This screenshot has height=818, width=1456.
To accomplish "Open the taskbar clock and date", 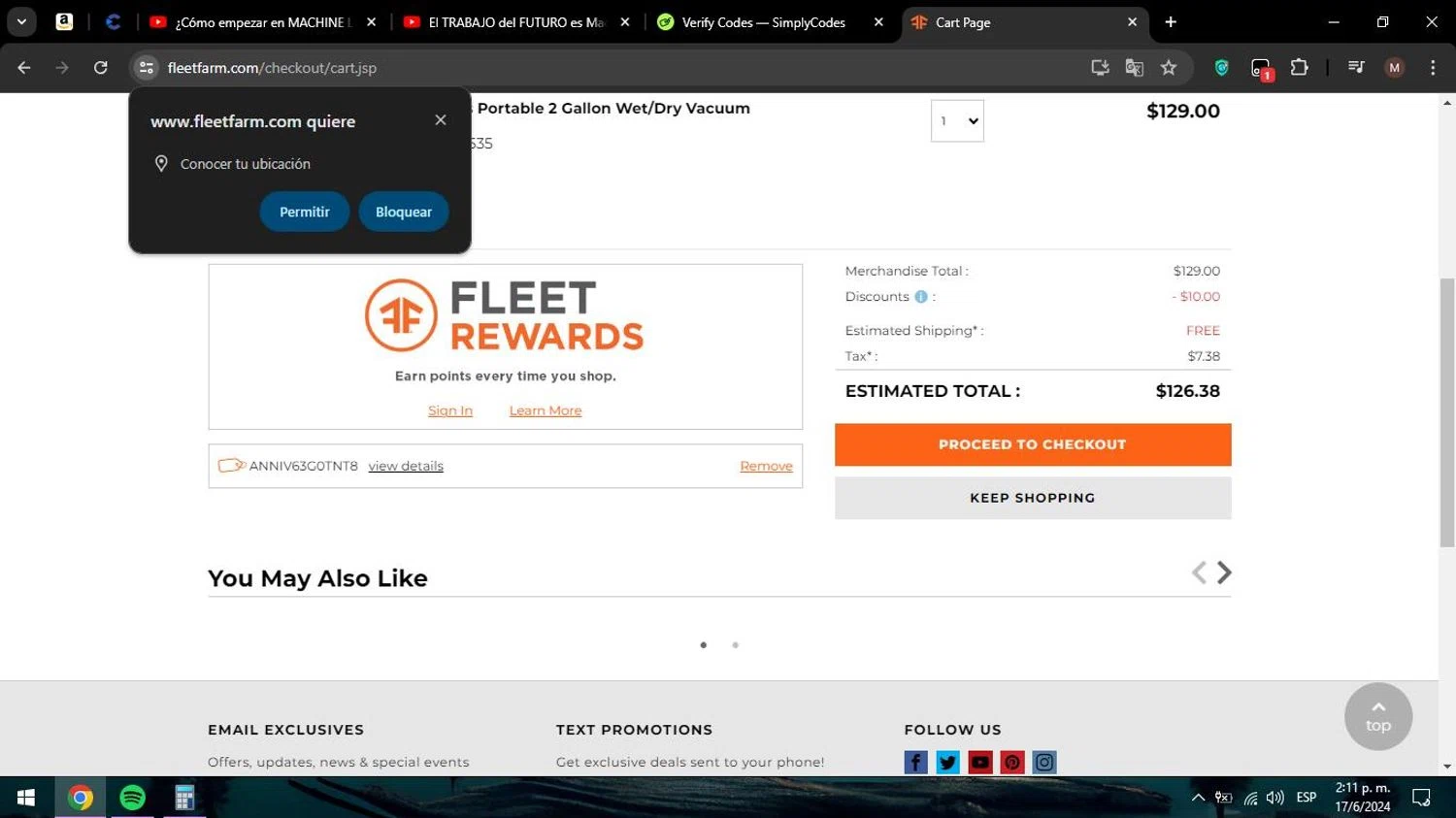I will tap(1363, 798).
